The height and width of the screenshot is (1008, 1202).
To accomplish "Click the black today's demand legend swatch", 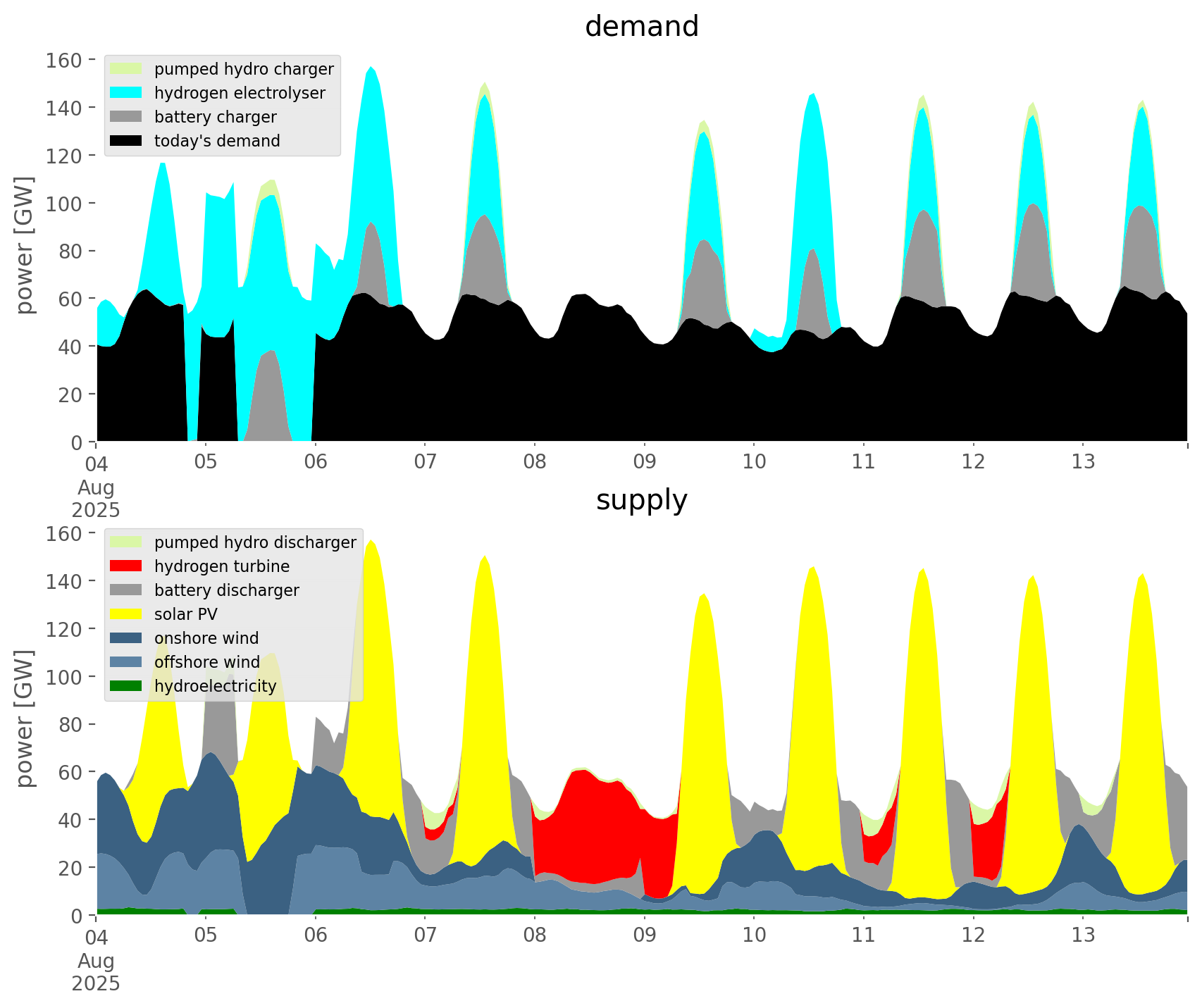I will 126,141.
